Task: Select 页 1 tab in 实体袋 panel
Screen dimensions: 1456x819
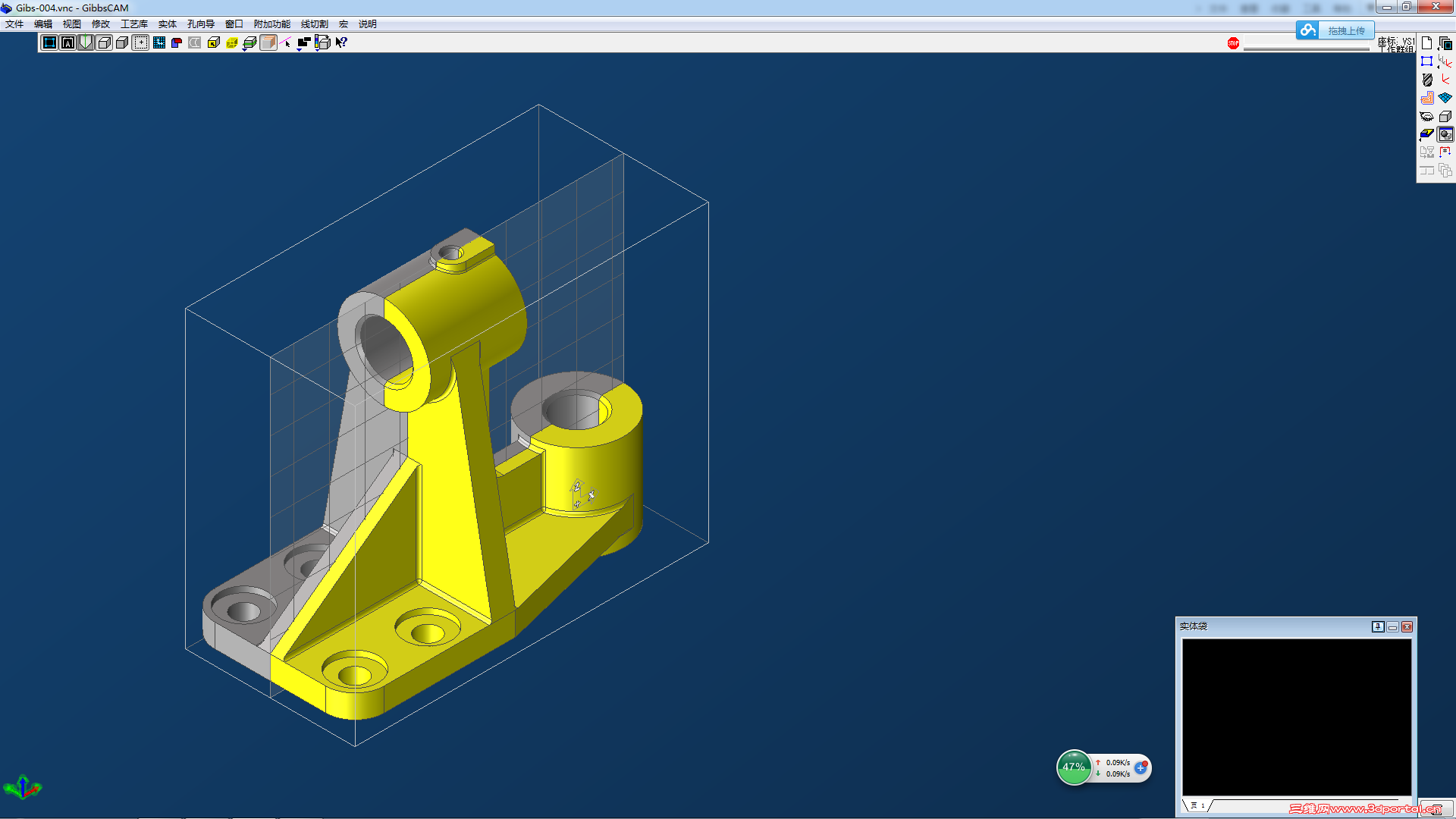Action: tap(1197, 805)
